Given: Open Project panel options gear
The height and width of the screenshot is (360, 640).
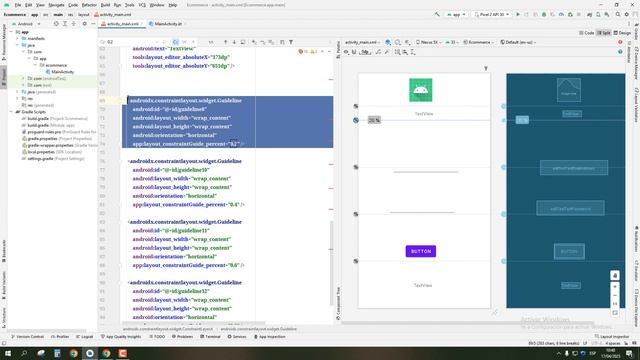Looking at the screenshot, I should coord(84,24).
